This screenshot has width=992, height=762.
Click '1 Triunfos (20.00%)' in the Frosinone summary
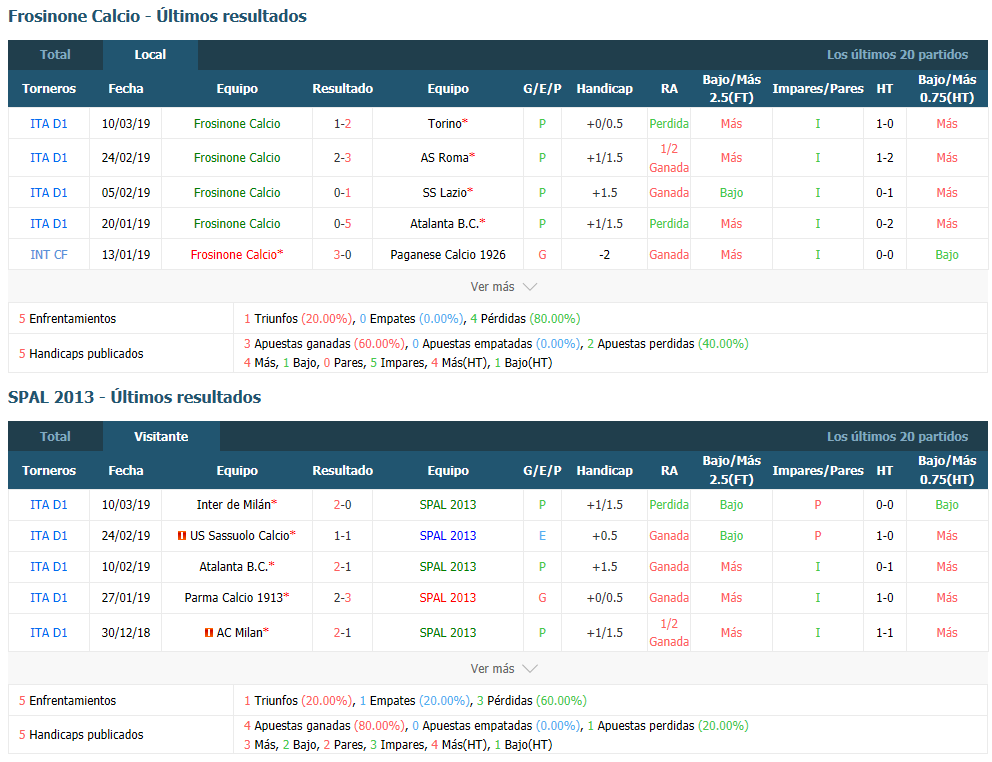point(299,319)
